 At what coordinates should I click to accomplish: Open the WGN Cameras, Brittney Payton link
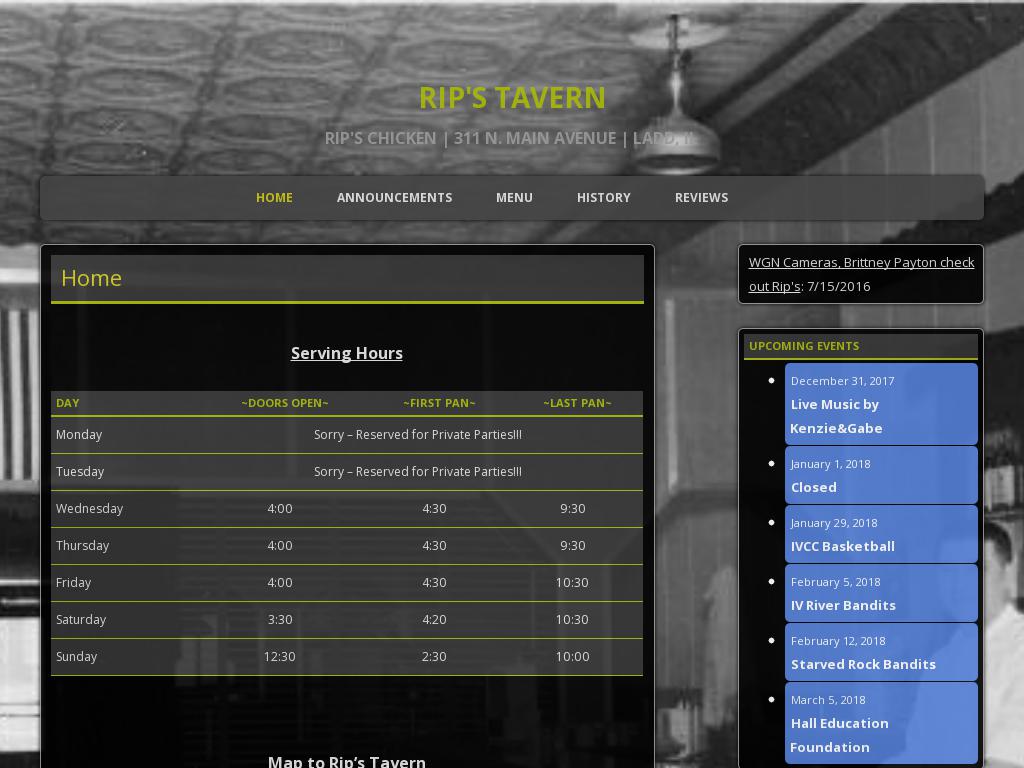point(861,274)
